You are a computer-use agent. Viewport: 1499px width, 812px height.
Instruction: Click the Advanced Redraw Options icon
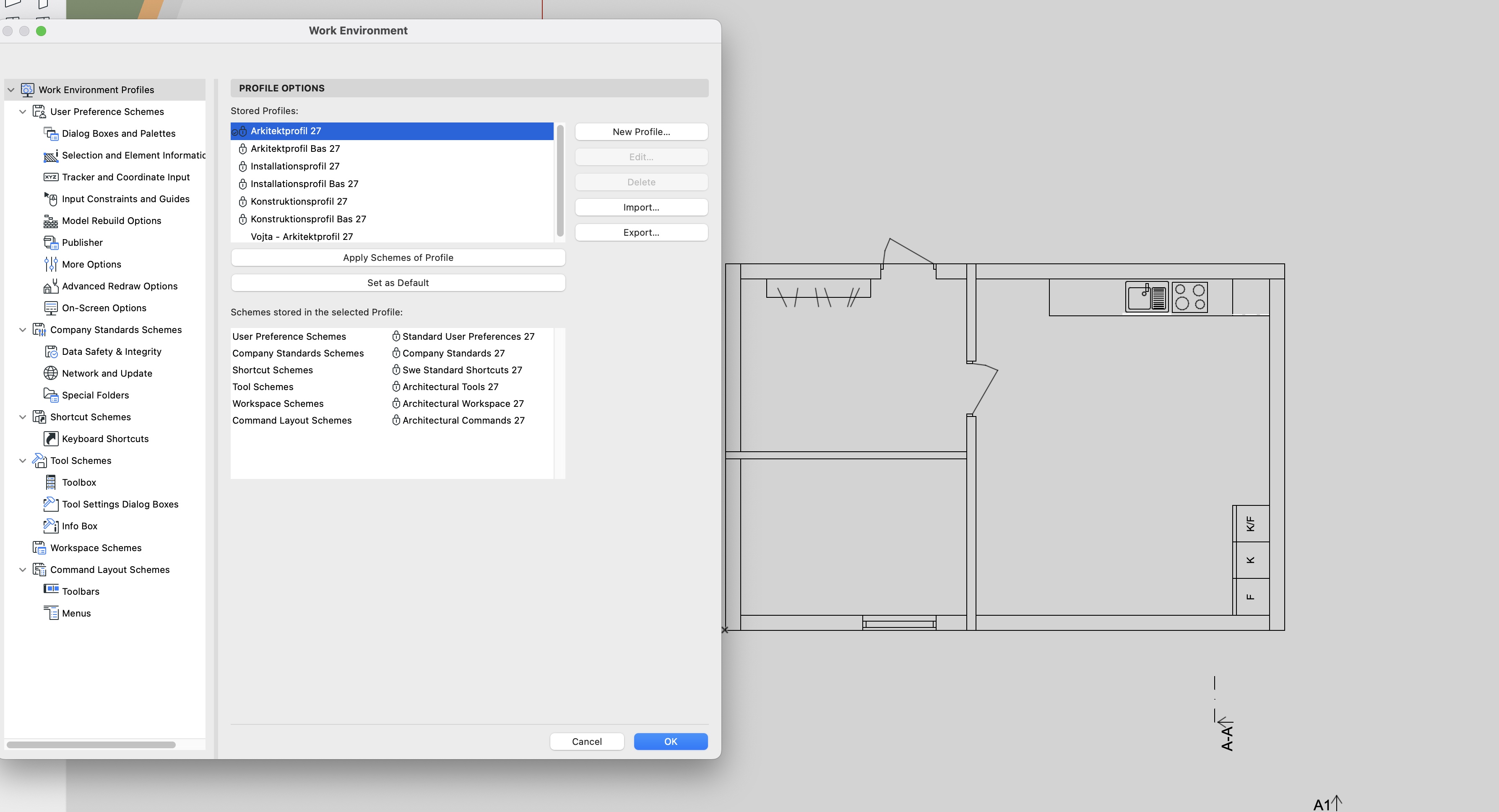click(51, 286)
